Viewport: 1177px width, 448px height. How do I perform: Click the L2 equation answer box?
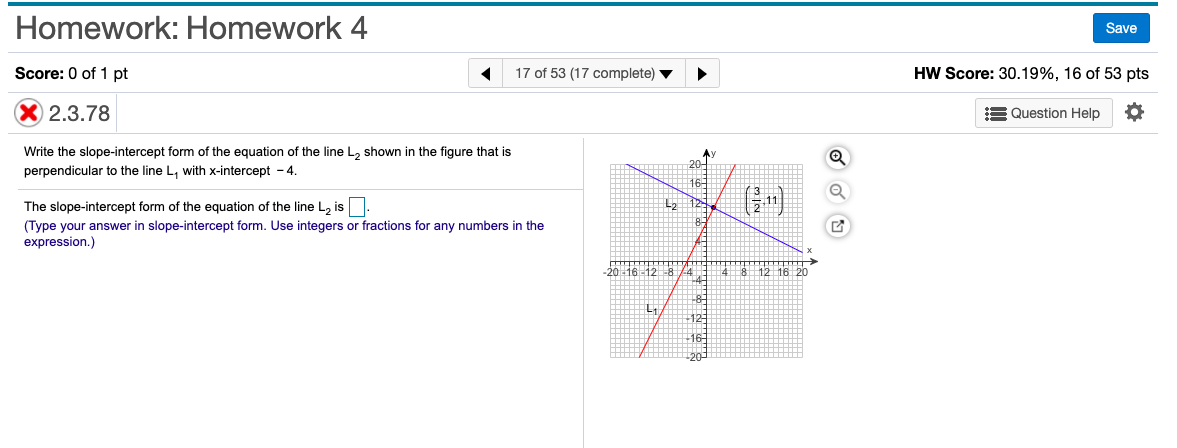pos(357,206)
